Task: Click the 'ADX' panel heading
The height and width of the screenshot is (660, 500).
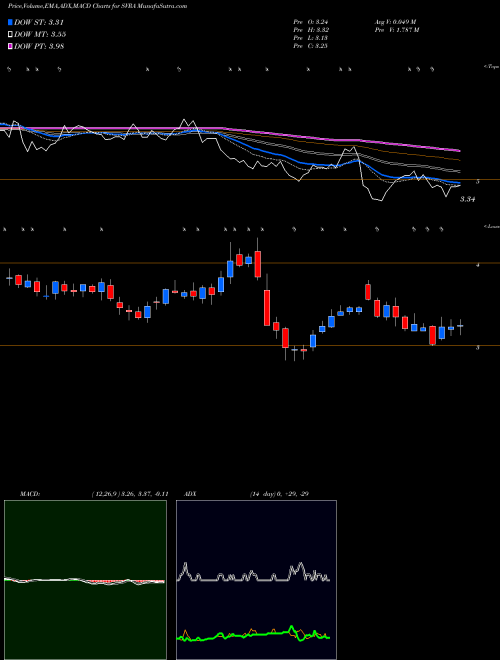Action: coord(189,494)
